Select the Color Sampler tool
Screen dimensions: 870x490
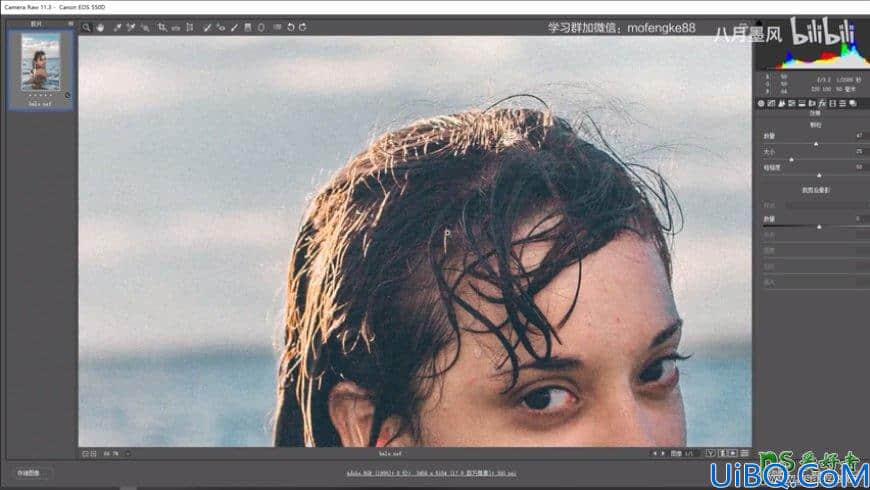pos(131,27)
